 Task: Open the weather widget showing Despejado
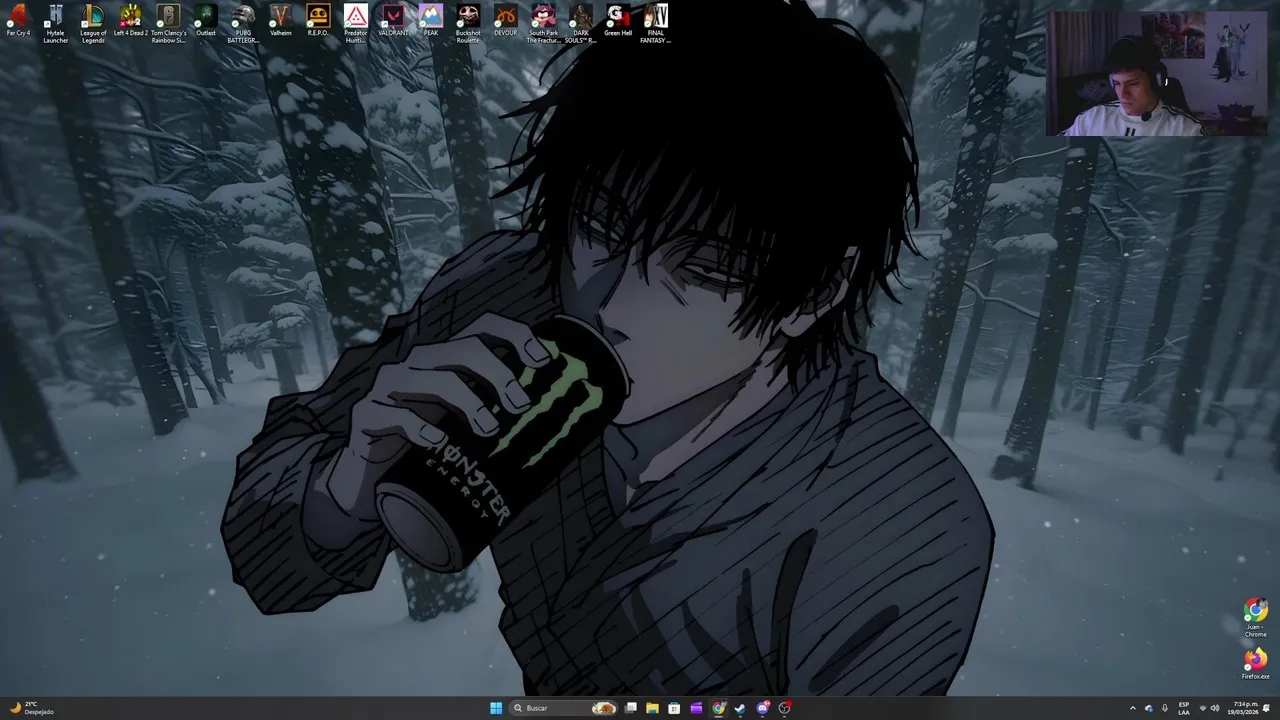click(x=30, y=708)
